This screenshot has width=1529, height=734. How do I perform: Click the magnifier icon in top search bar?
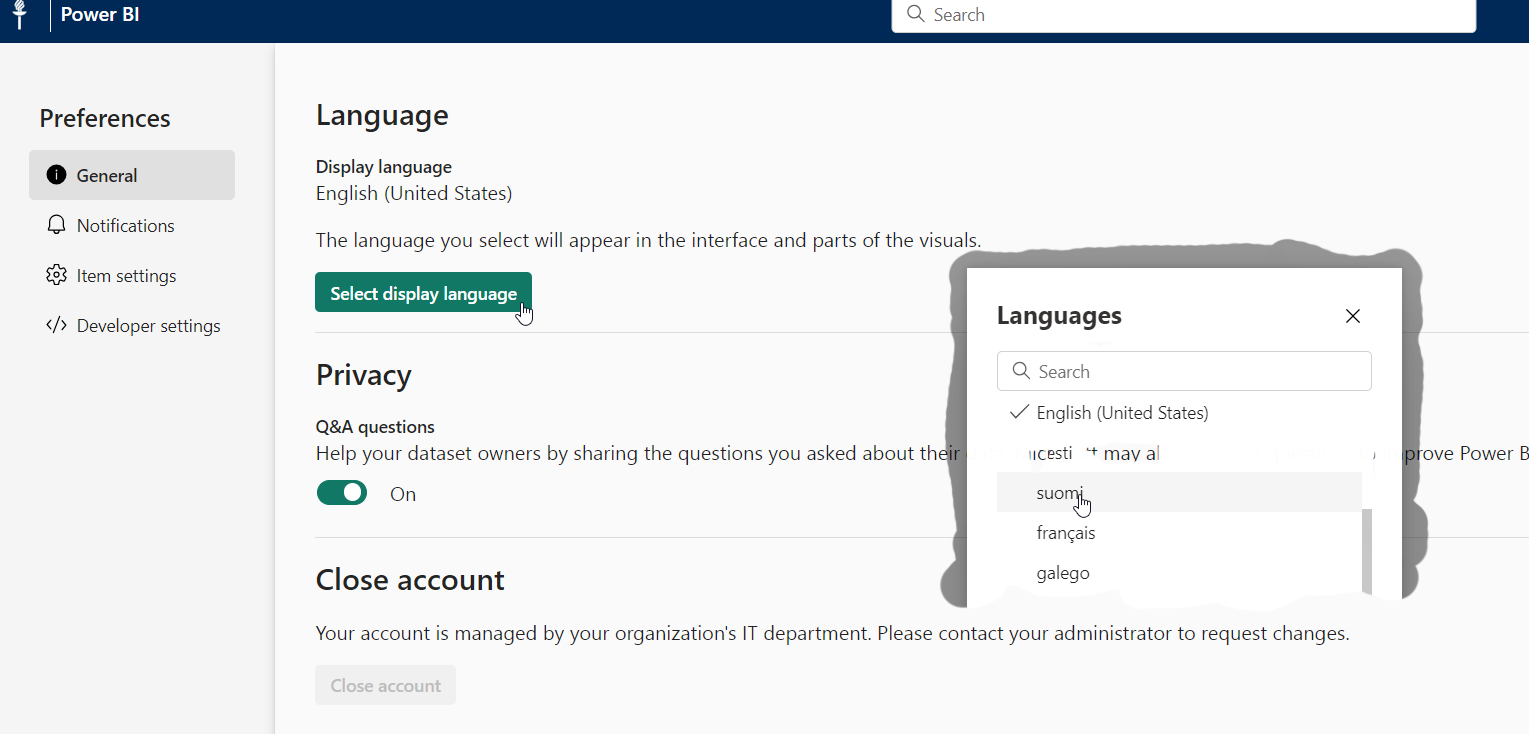[x=914, y=14]
